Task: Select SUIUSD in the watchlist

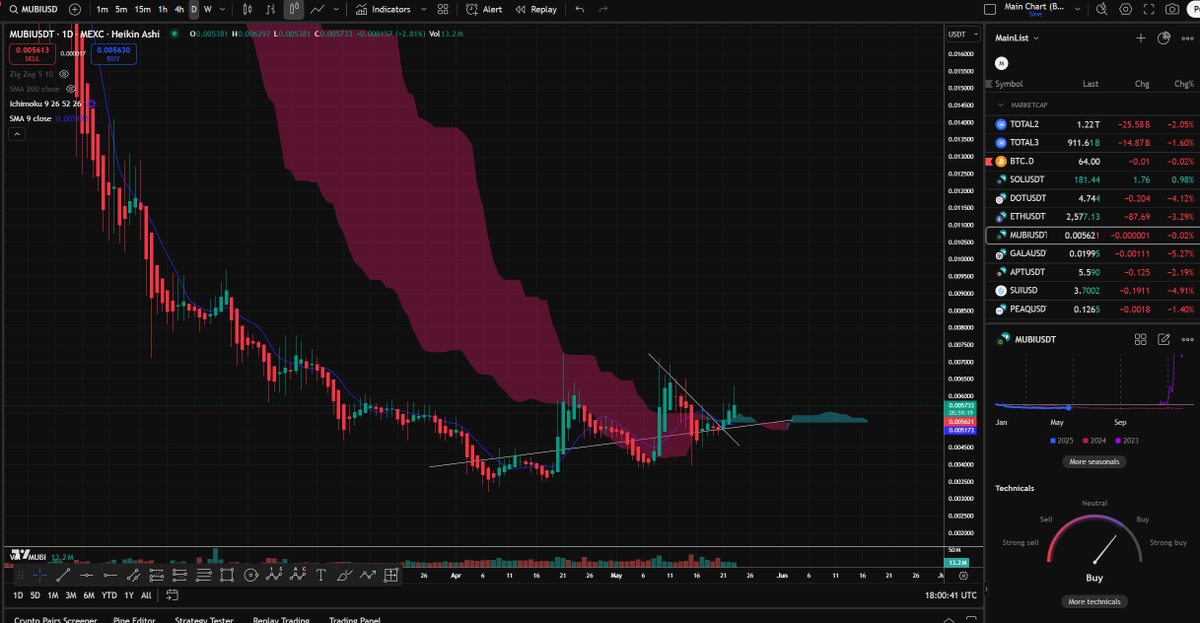Action: [1092, 290]
